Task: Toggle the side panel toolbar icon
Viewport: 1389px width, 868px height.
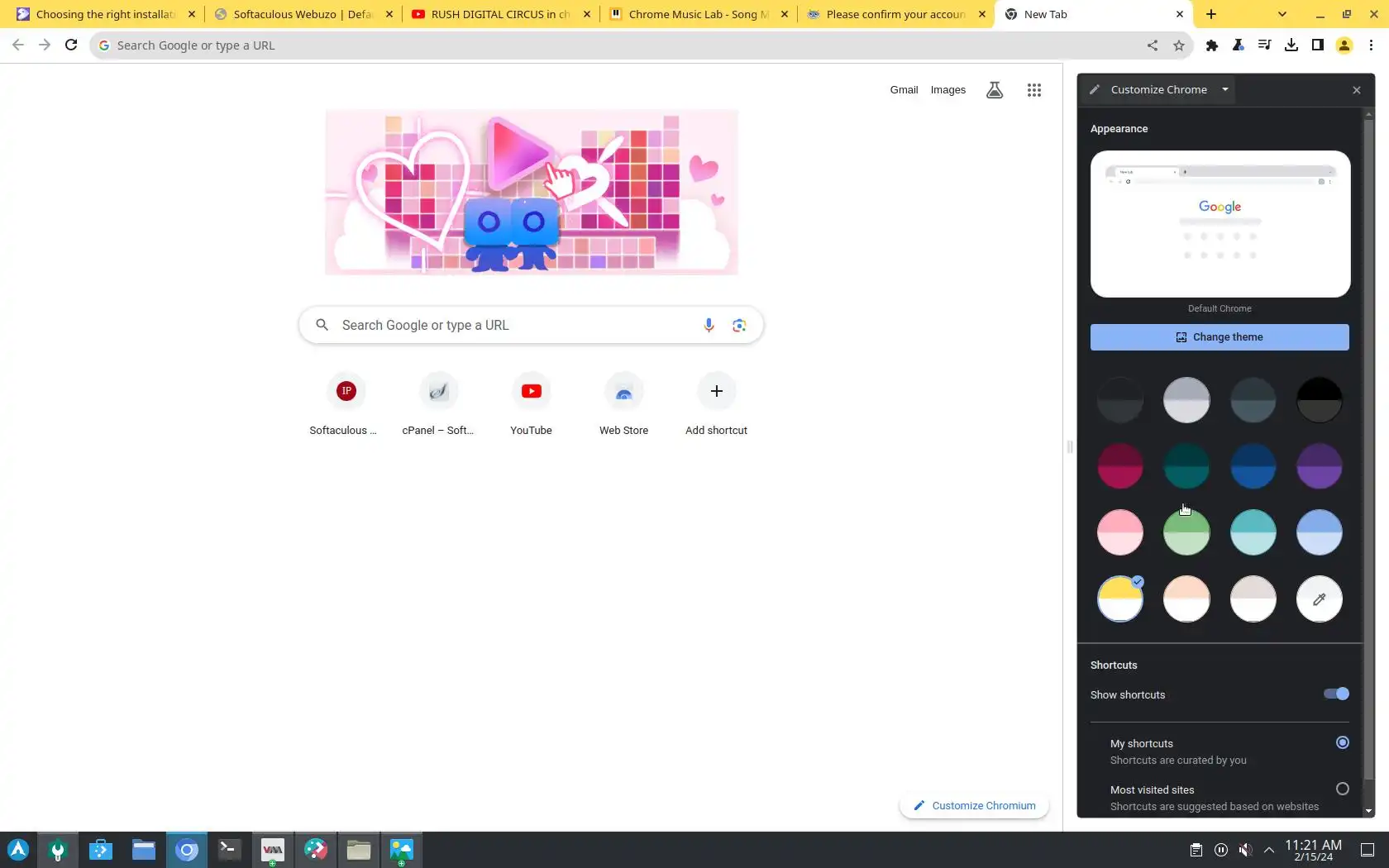Action: coord(1318,45)
